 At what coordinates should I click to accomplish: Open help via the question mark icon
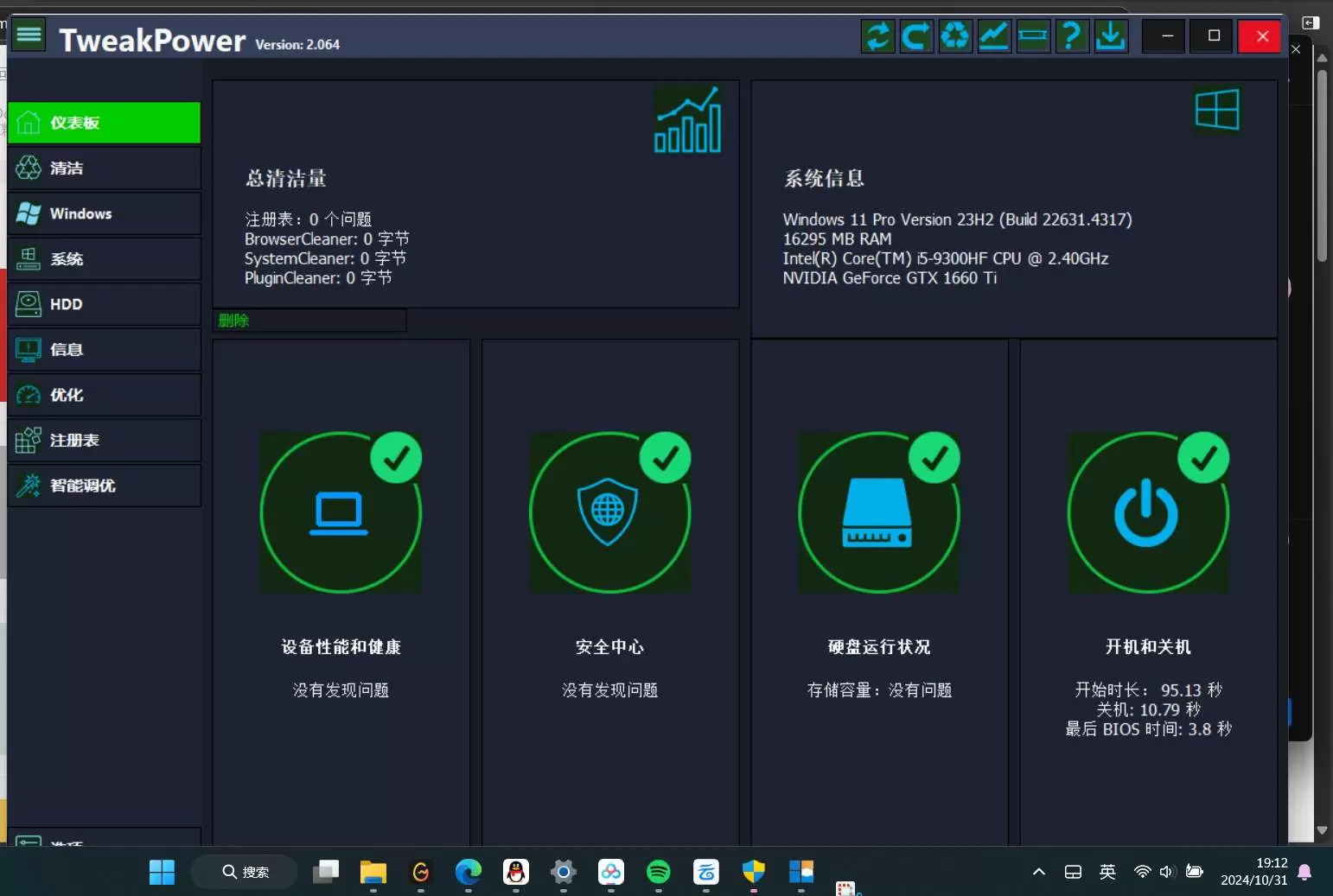click(x=1072, y=36)
